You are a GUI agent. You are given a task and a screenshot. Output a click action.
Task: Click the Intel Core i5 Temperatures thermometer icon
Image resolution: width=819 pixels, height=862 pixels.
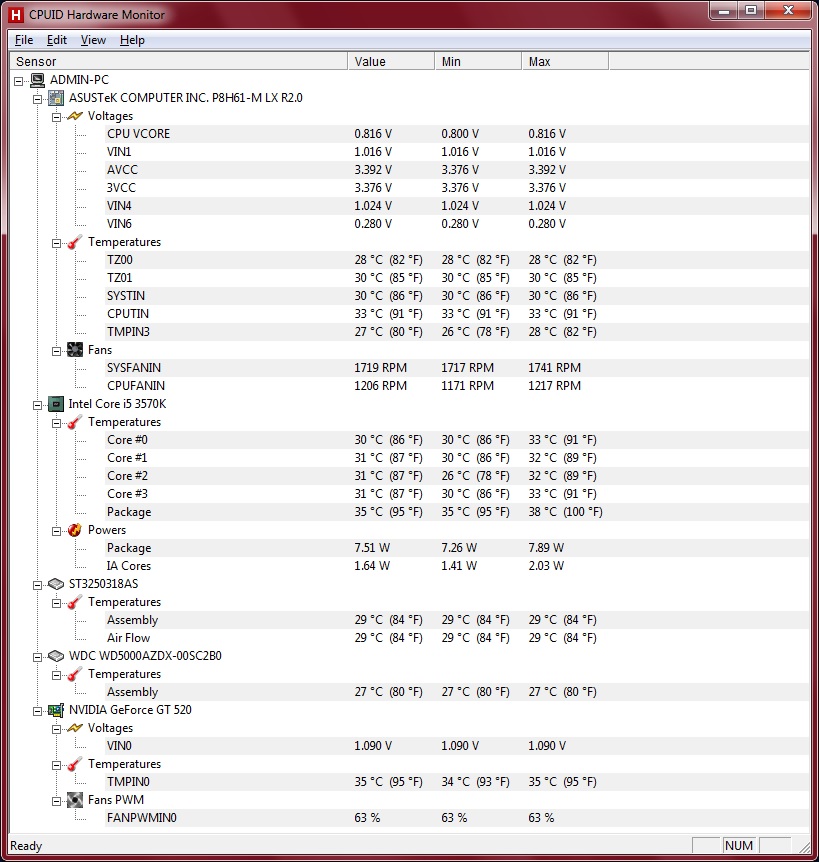[75, 422]
